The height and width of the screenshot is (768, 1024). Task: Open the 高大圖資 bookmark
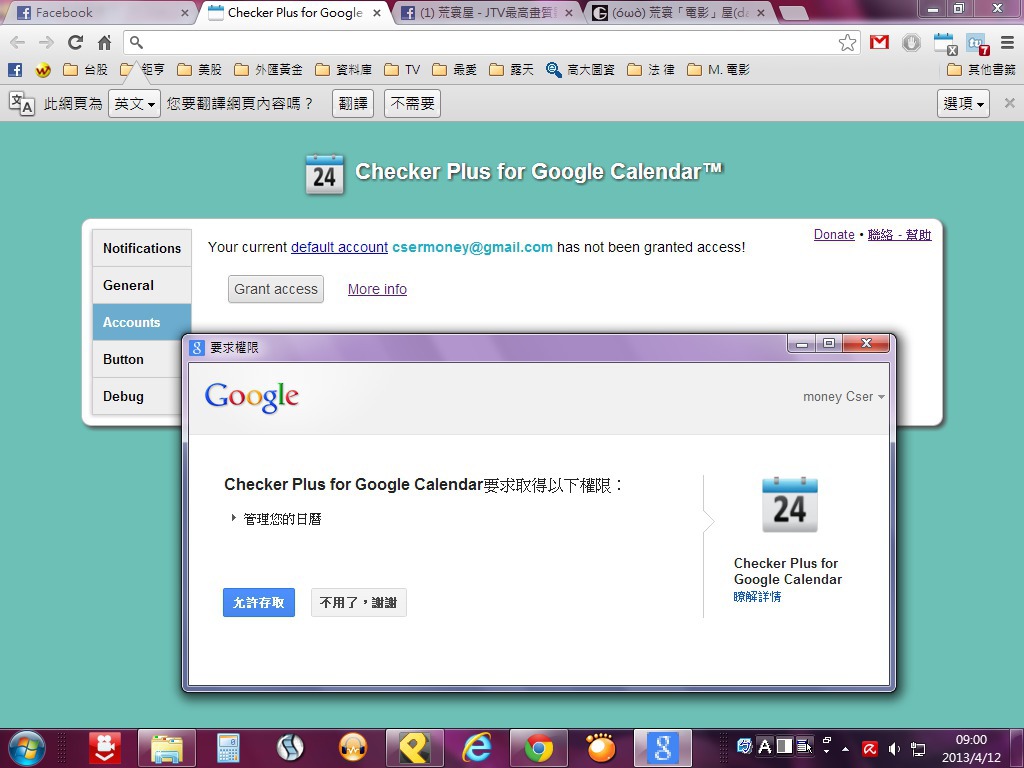(x=581, y=70)
